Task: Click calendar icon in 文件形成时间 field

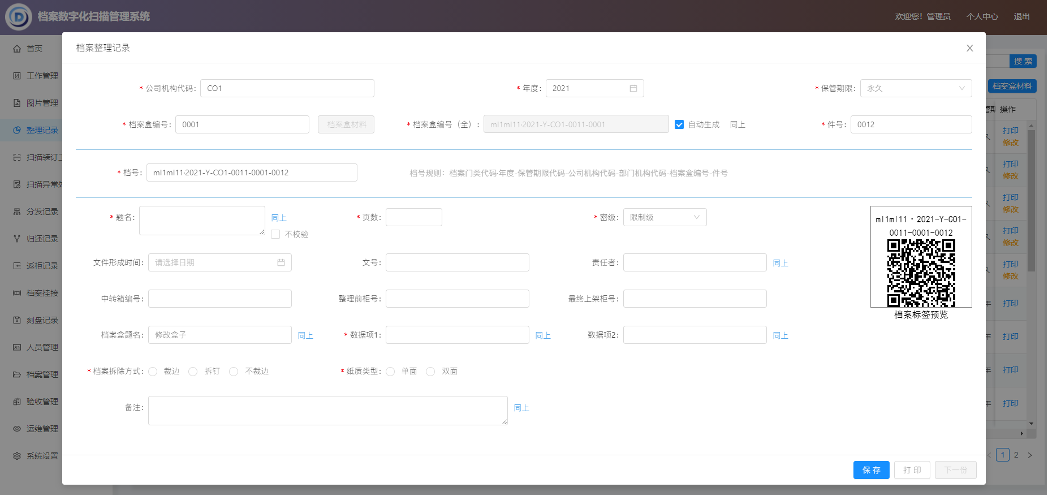Action: [x=282, y=263]
